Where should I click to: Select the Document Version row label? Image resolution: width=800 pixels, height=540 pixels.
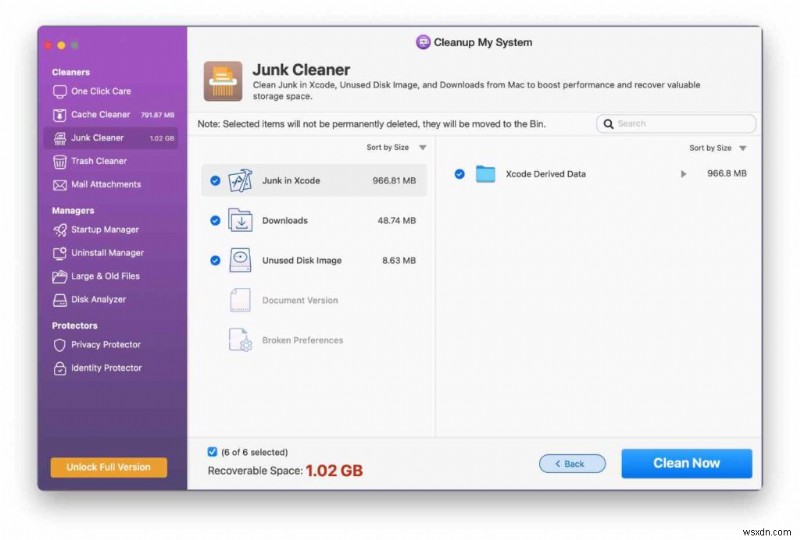tap(300, 300)
